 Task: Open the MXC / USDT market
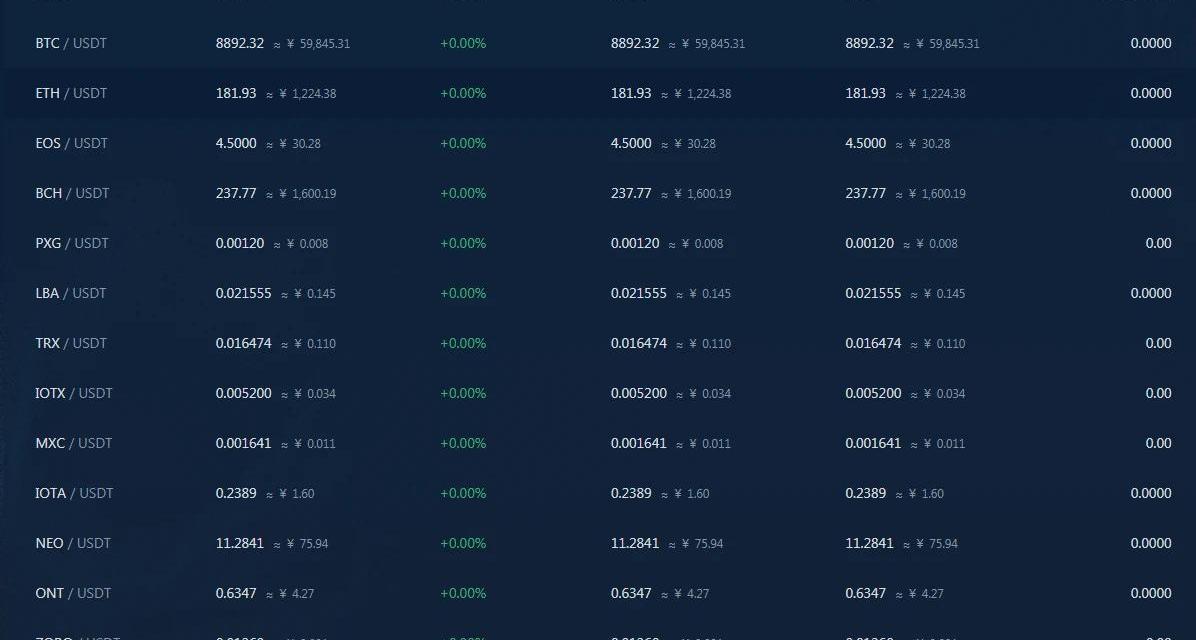point(73,443)
